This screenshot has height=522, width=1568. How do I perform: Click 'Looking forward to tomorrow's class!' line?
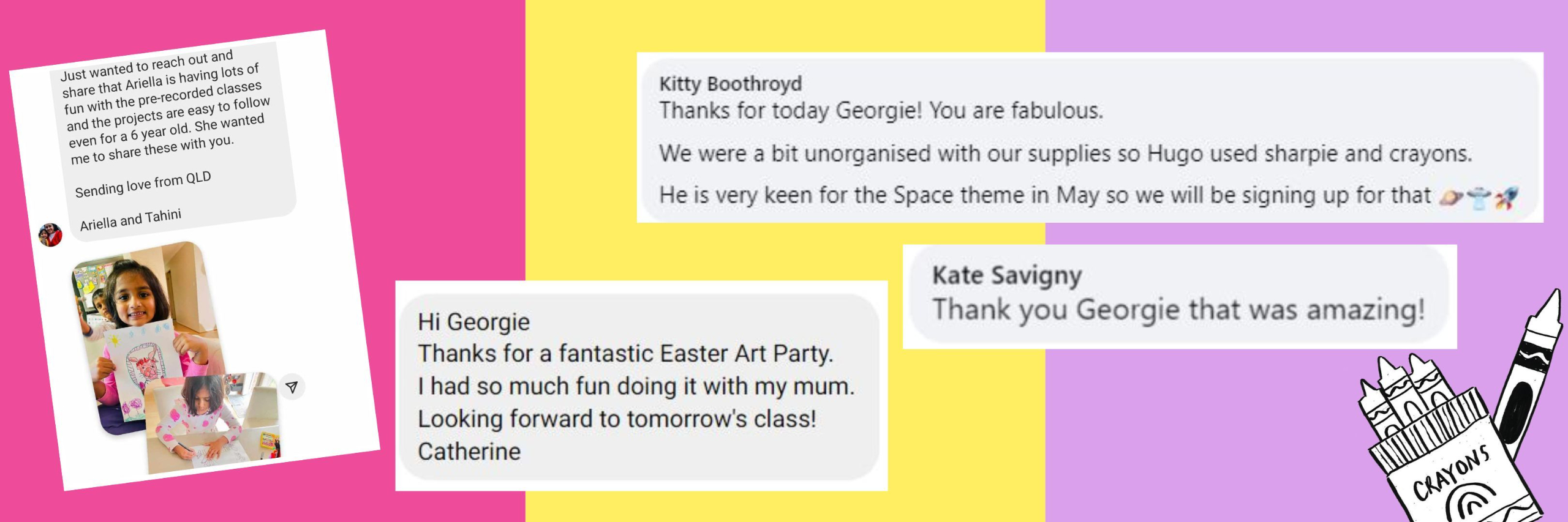(x=617, y=419)
